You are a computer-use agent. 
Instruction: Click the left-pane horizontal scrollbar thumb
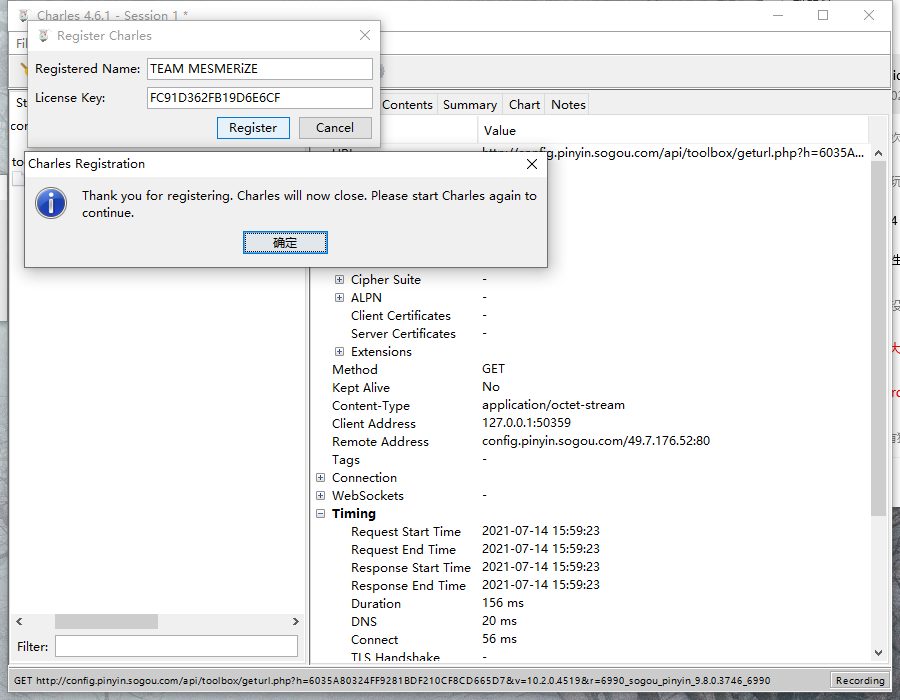[x=106, y=621]
